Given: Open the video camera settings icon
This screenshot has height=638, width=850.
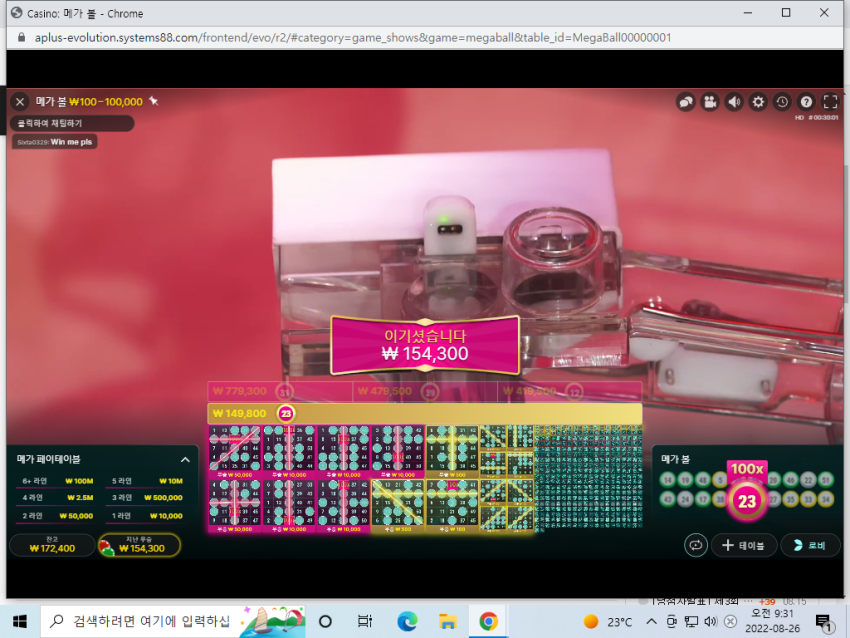Looking at the screenshot, I should tap(710, 102).
